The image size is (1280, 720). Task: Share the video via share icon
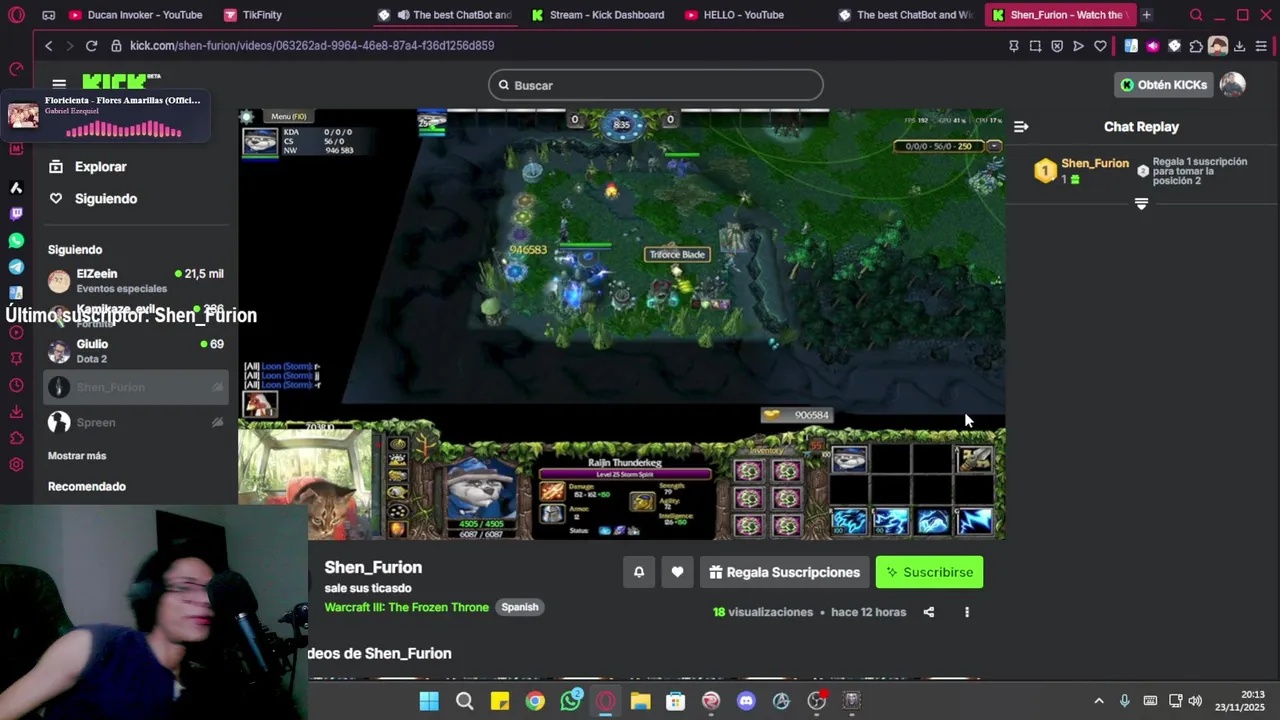(x=929, y=612)
